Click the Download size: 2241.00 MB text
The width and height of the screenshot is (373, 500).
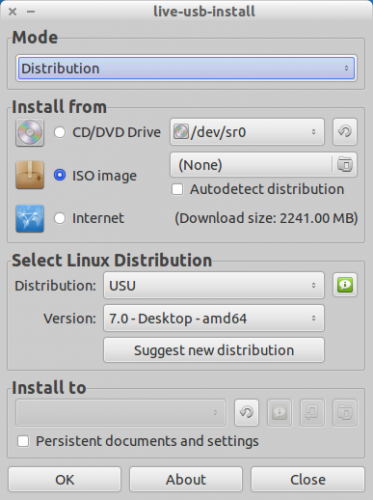[266, 218]
